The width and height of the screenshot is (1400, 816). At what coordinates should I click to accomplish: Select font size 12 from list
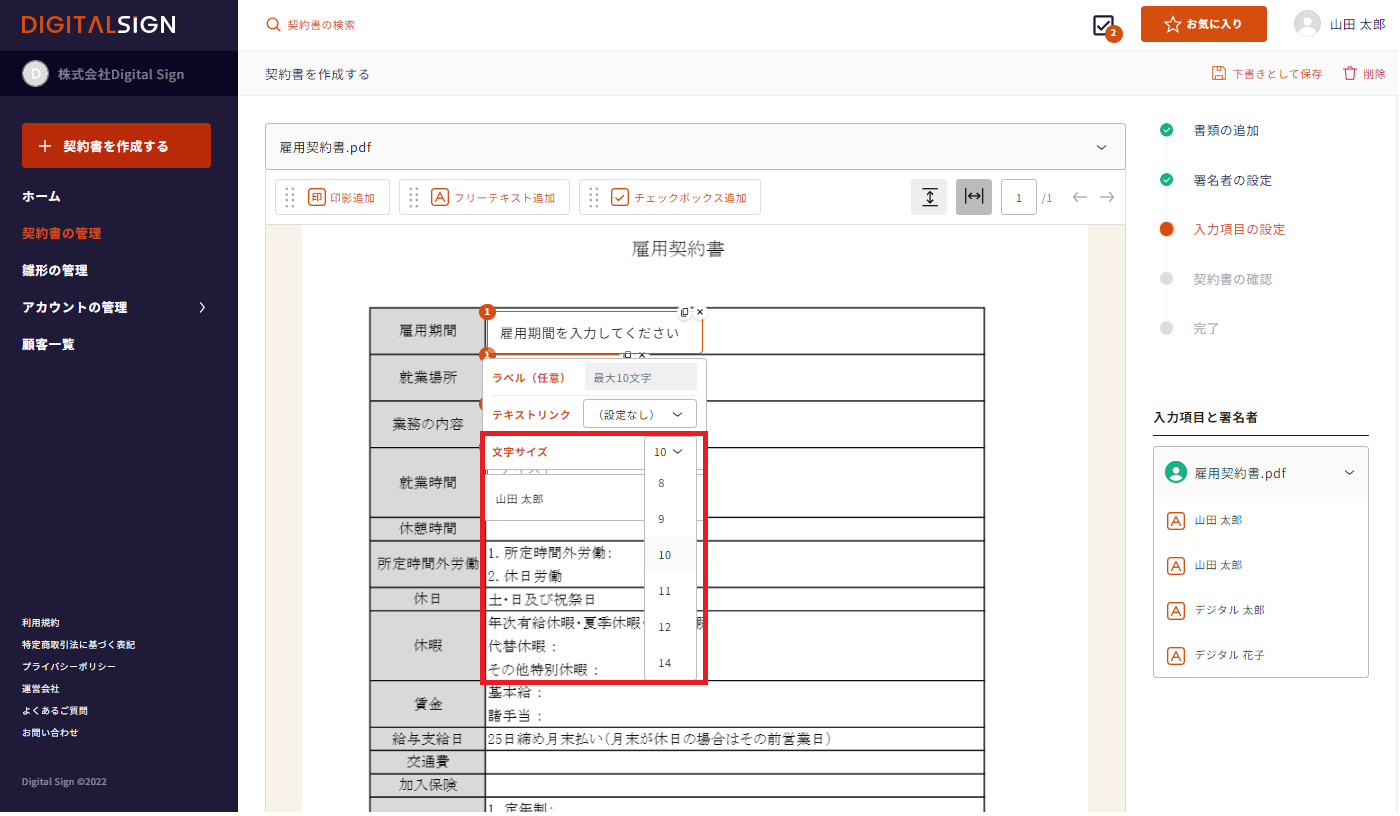(x=665, y=627)
